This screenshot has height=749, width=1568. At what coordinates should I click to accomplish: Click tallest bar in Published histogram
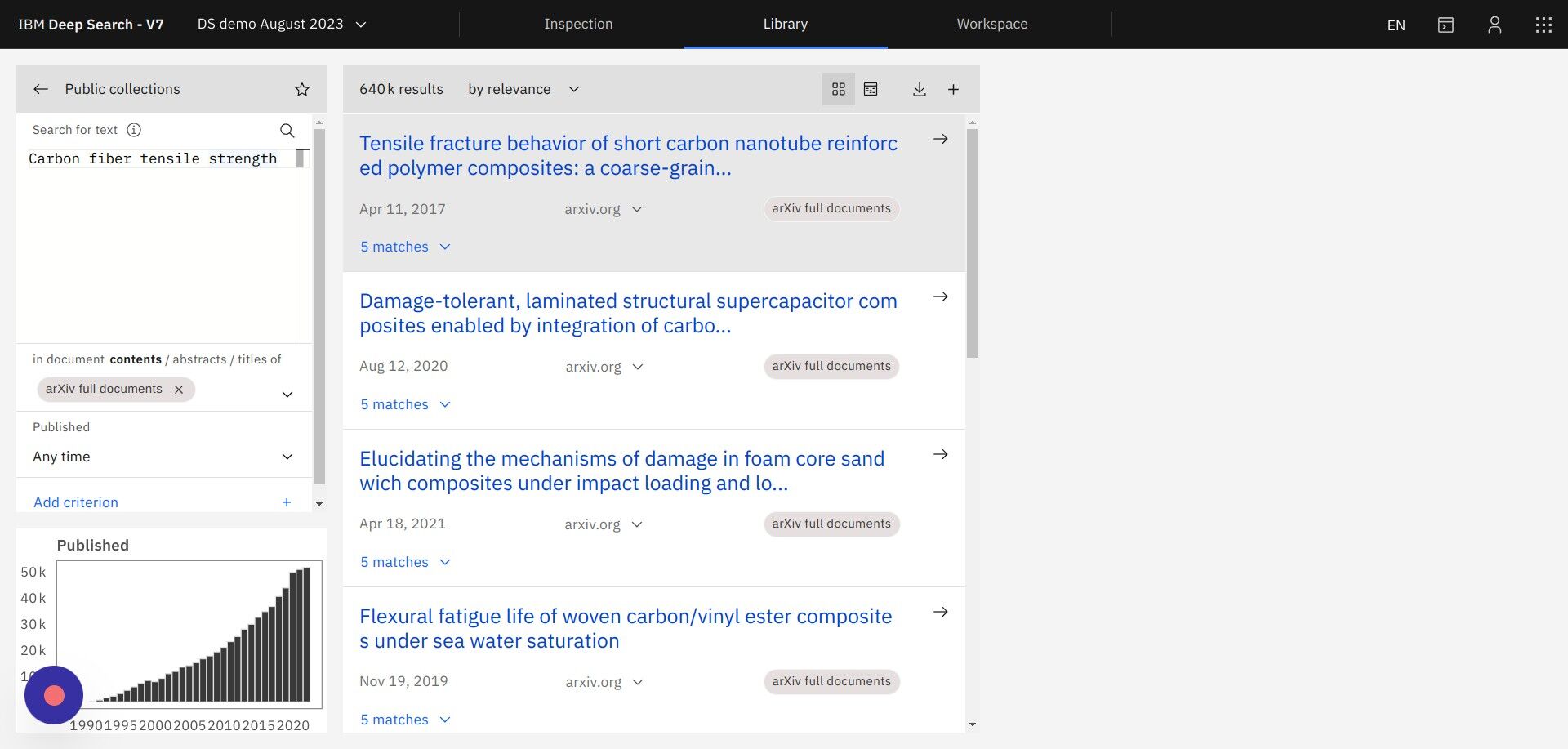point(306,635)
